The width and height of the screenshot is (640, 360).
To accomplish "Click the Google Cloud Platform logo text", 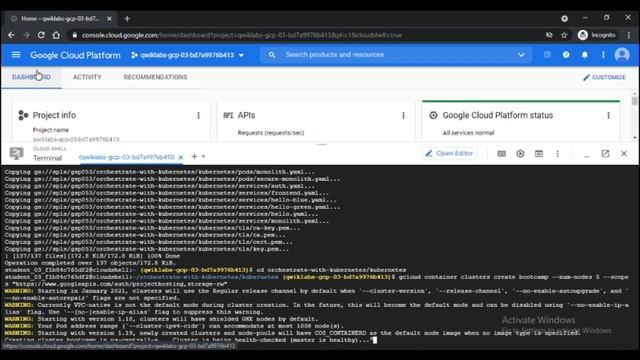I will pyautogui.click(x=75, y=55).
